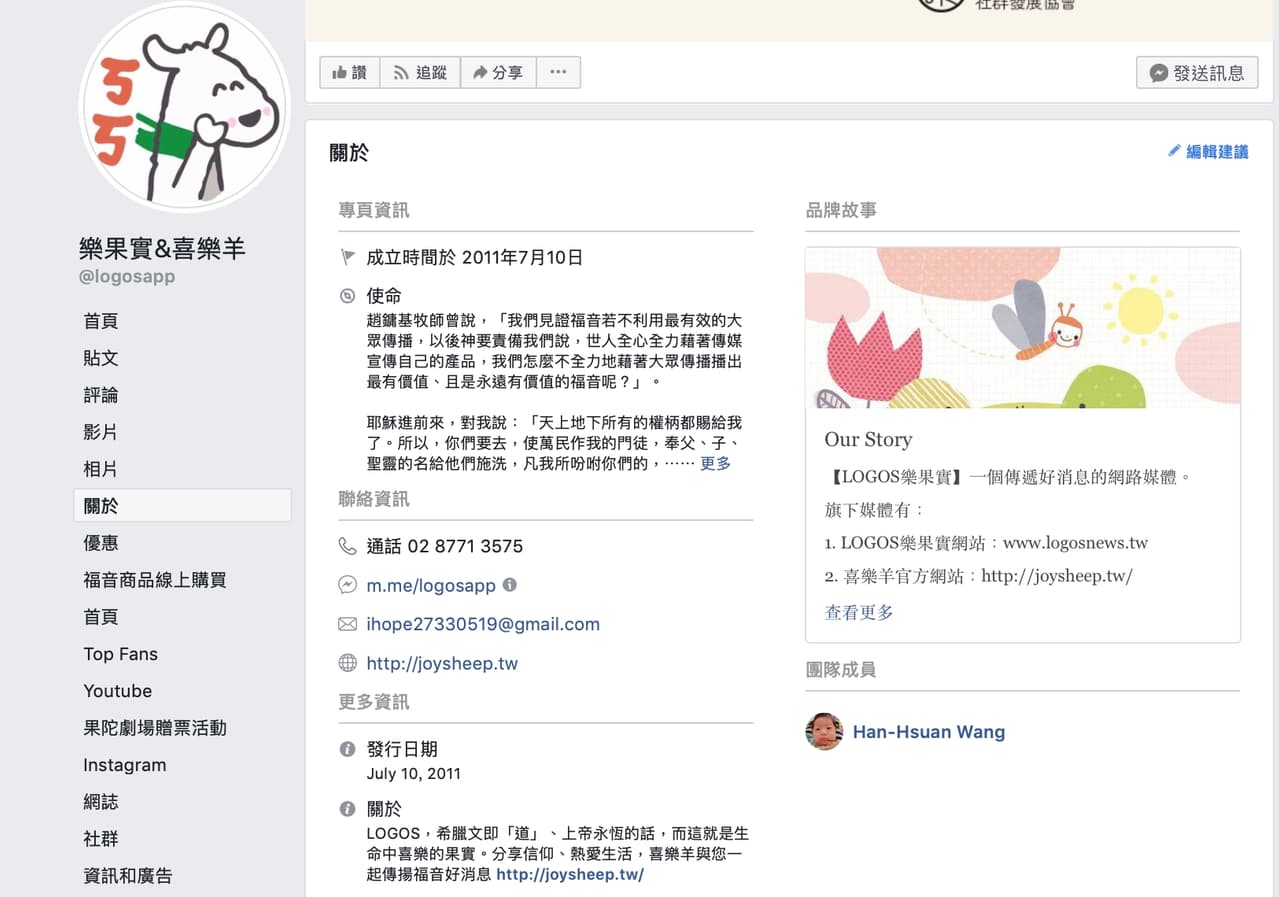Image resolution: width=1279 pixels, height=897 pixels.
Task: Open the Our Story cover illustration
Action: point(1022,328)
